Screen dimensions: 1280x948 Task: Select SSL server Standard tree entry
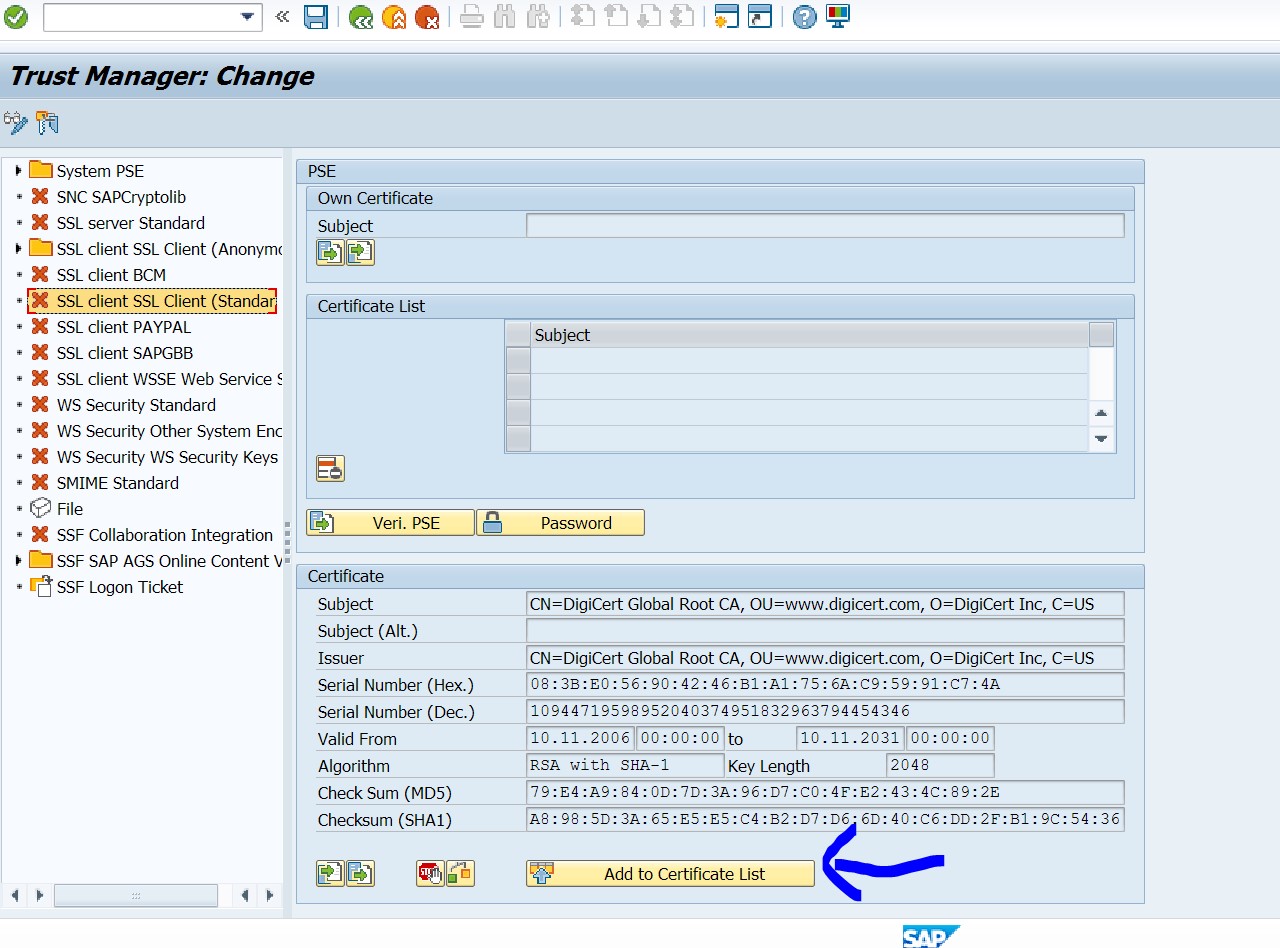point(131,223)
